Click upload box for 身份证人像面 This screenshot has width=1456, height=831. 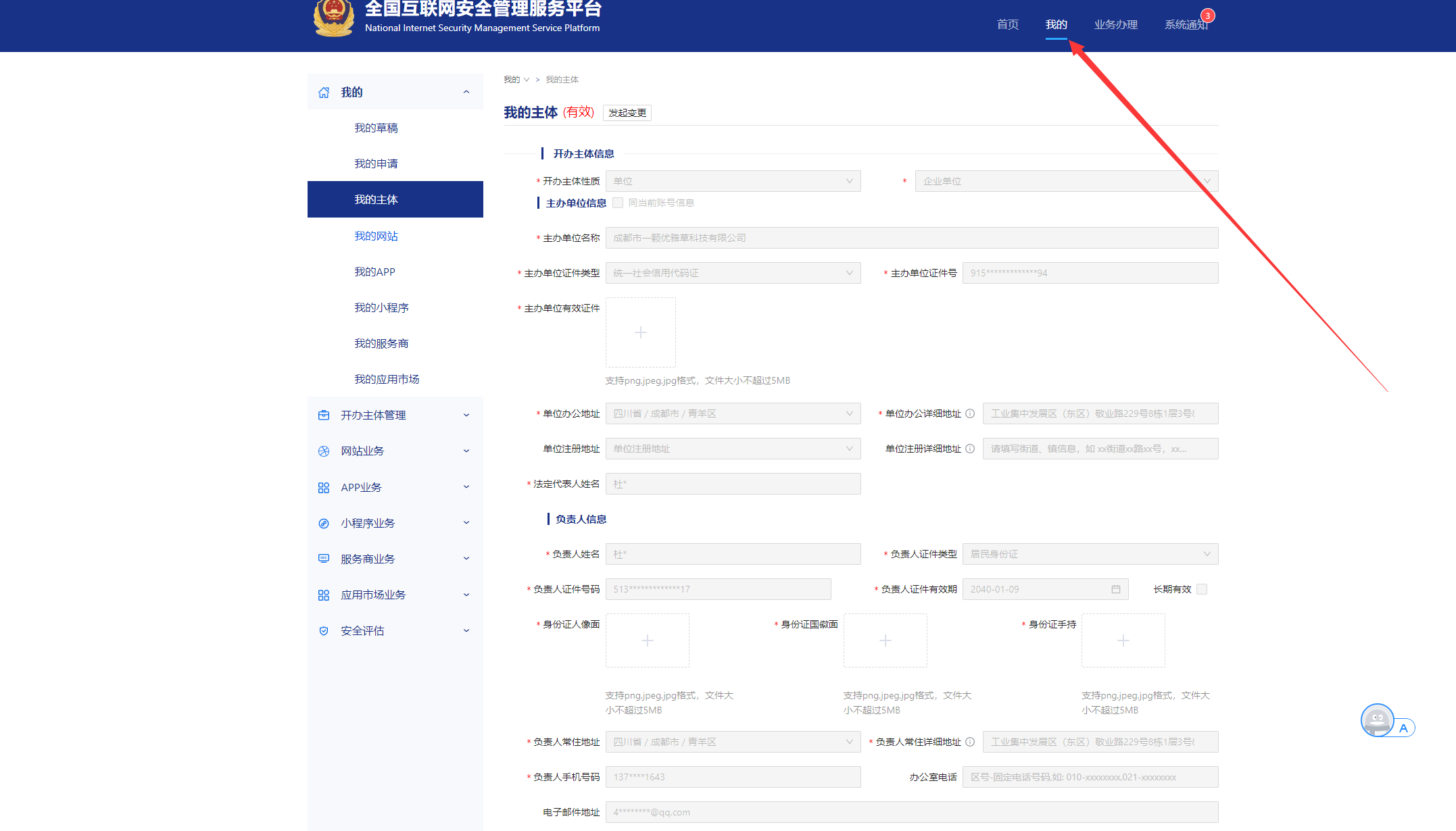[x=647, y=640]
